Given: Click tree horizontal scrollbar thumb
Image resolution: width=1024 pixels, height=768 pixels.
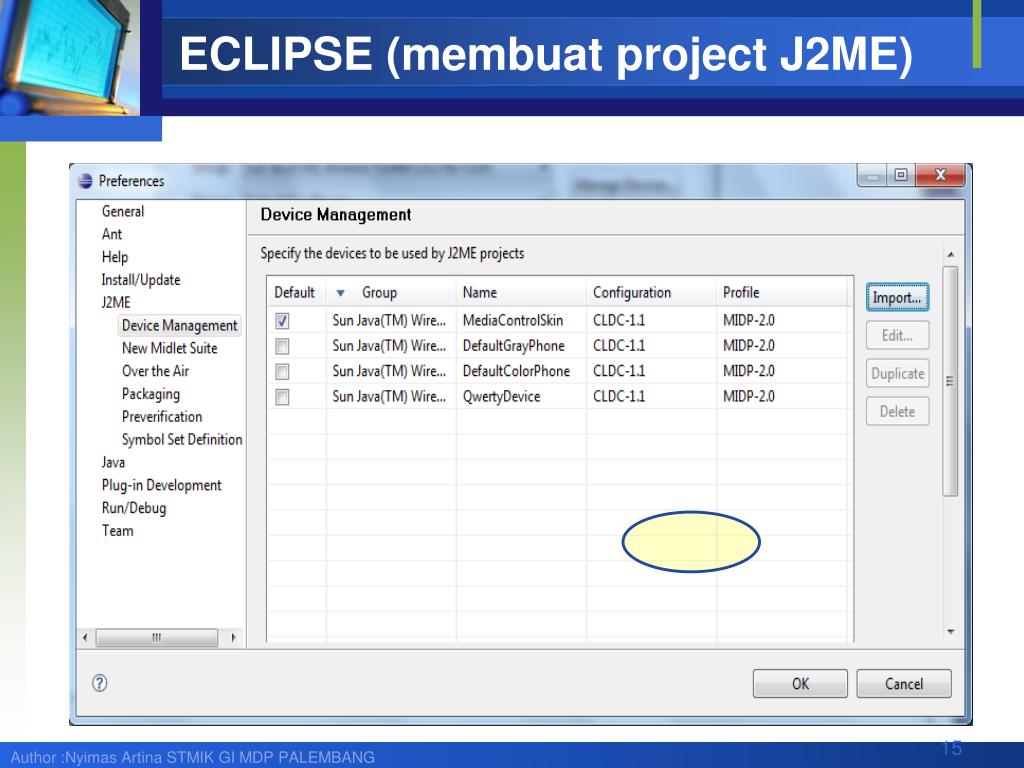Looking at the screenshot, I should tap(157, 637).
